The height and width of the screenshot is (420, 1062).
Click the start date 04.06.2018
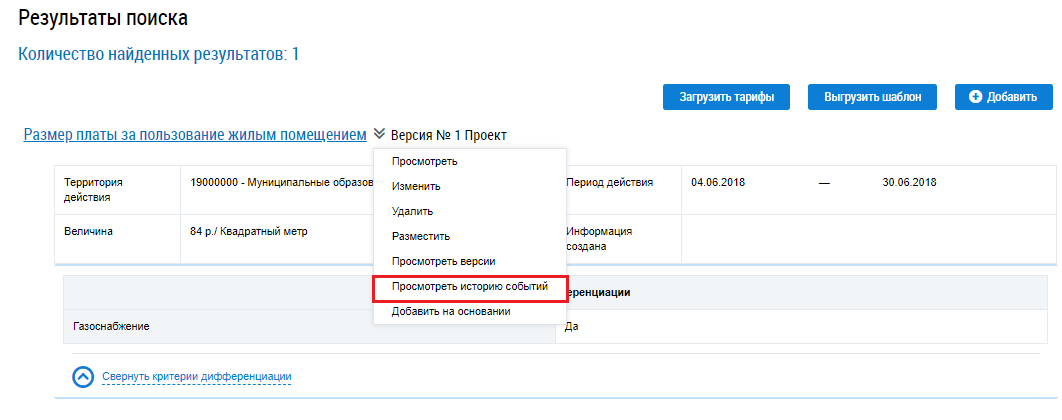pyautogui.click(x=717, y=183)
